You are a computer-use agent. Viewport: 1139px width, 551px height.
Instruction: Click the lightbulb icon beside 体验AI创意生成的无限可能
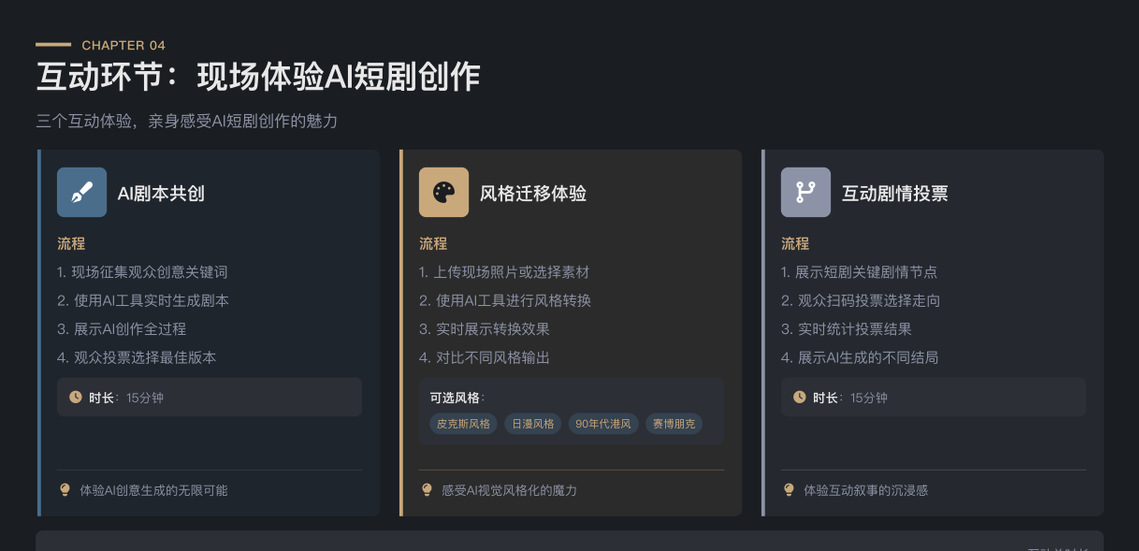tap(65, 490)
